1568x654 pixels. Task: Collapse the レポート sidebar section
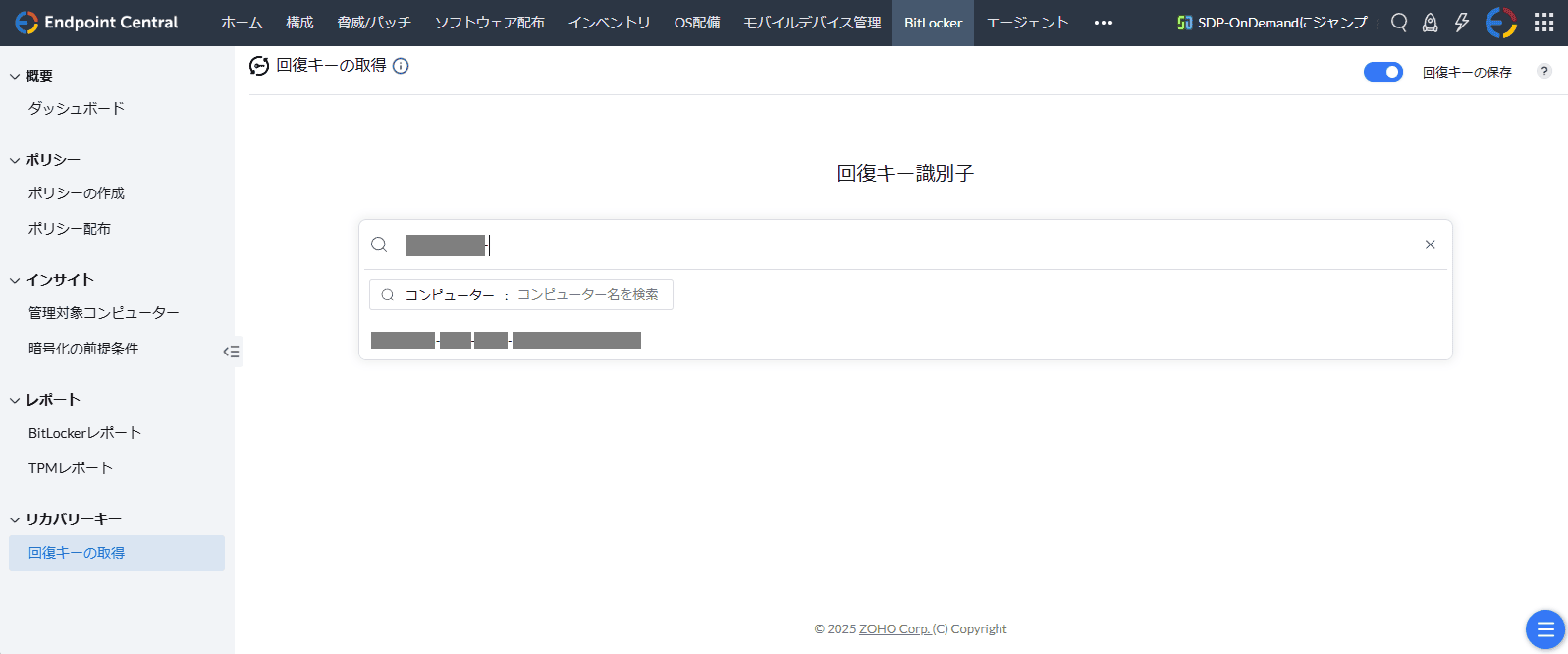pyautogui.click(x=15, y=400)
